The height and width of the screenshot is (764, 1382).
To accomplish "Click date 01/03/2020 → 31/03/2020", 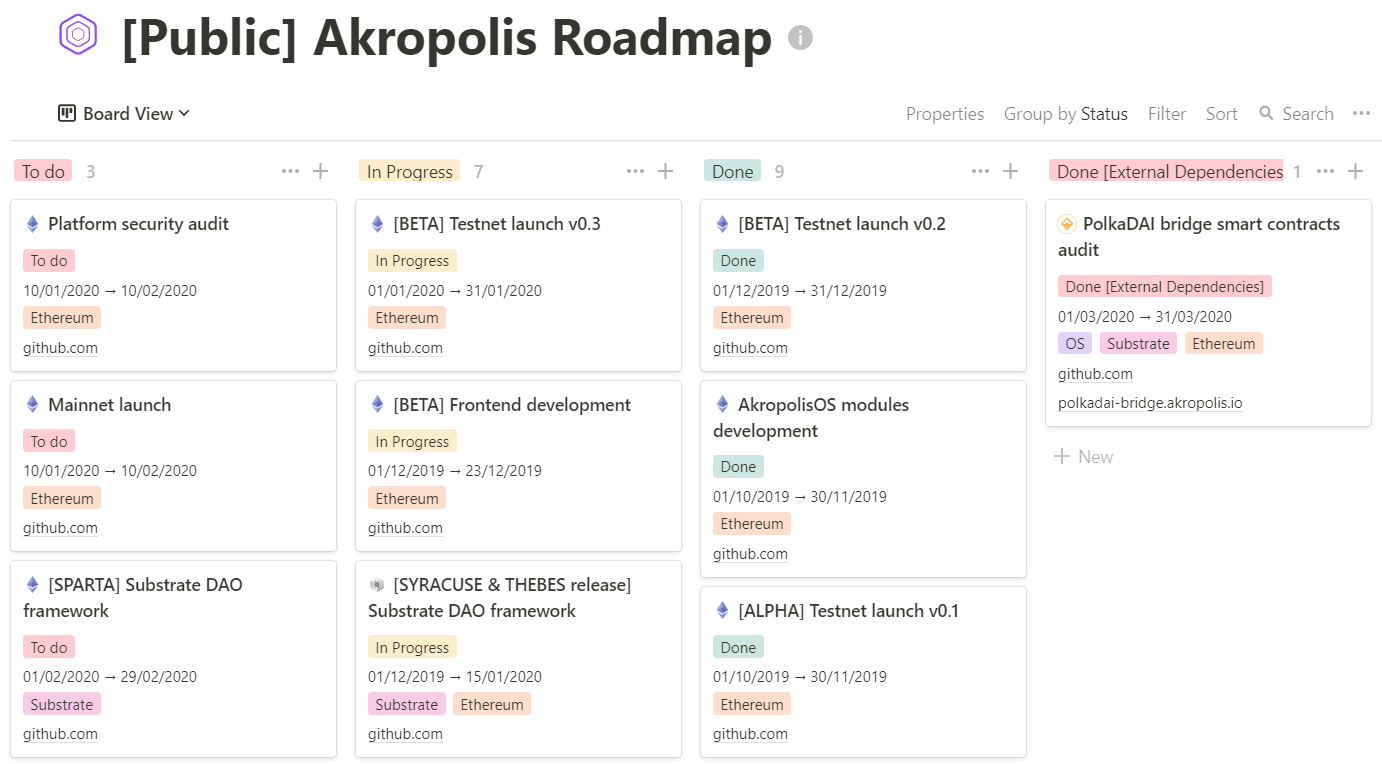I will 1145,317.
